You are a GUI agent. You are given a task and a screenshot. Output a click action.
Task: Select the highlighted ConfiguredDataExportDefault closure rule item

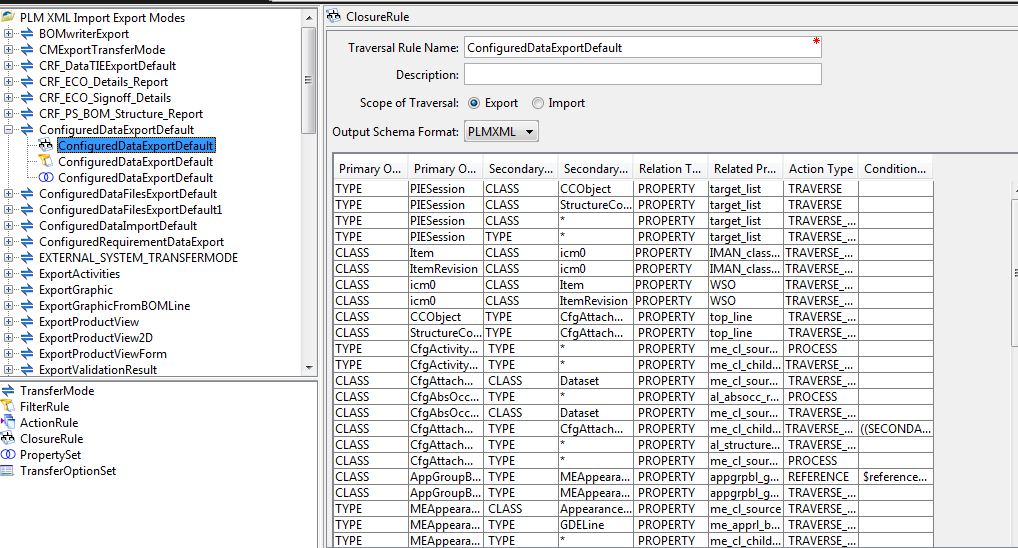136,145
